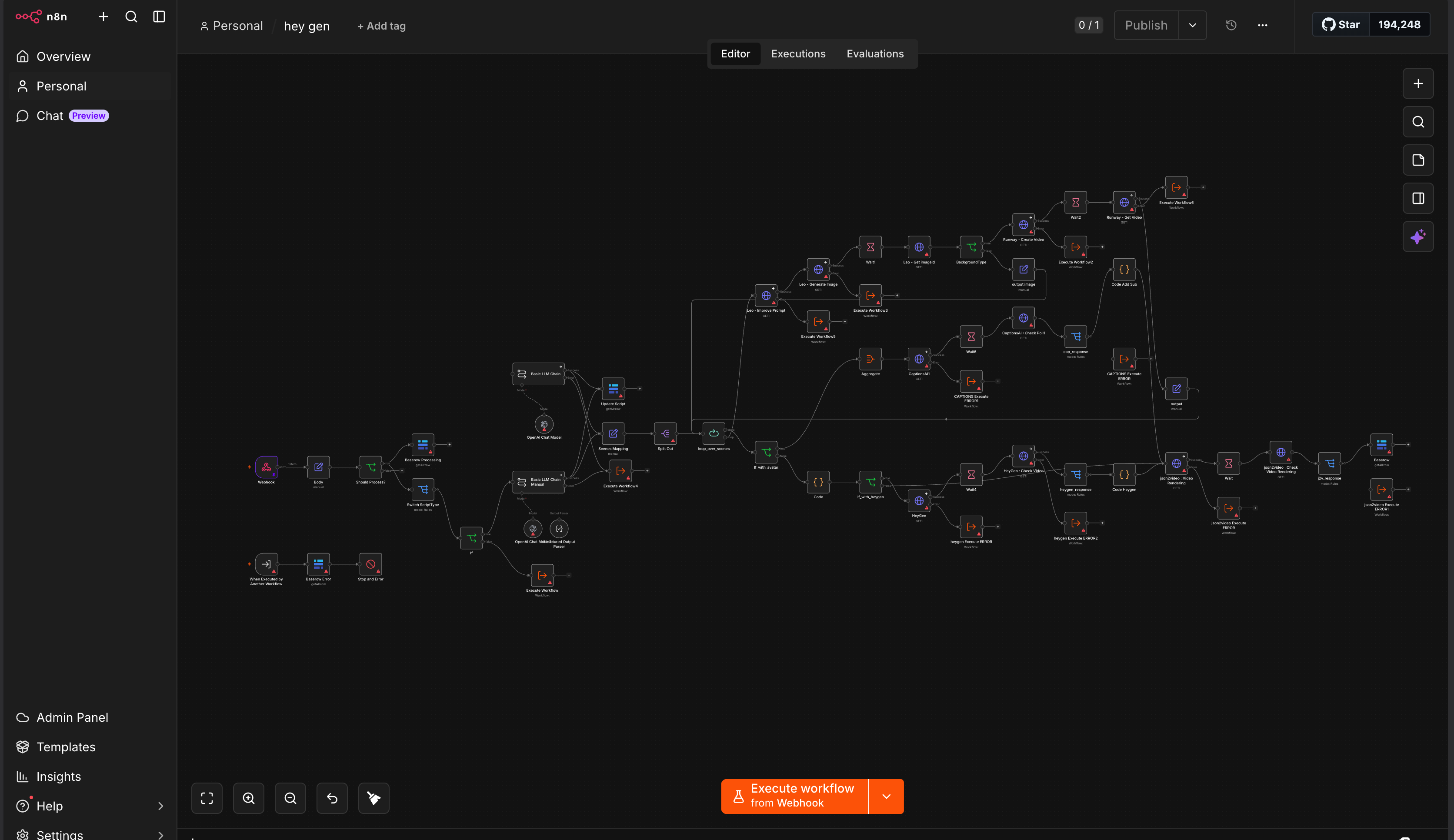The height and width of the screenshot is (840, 1454).
Task: Select the Editor tab
Action: pyautogui.click(x=736, y=53)
